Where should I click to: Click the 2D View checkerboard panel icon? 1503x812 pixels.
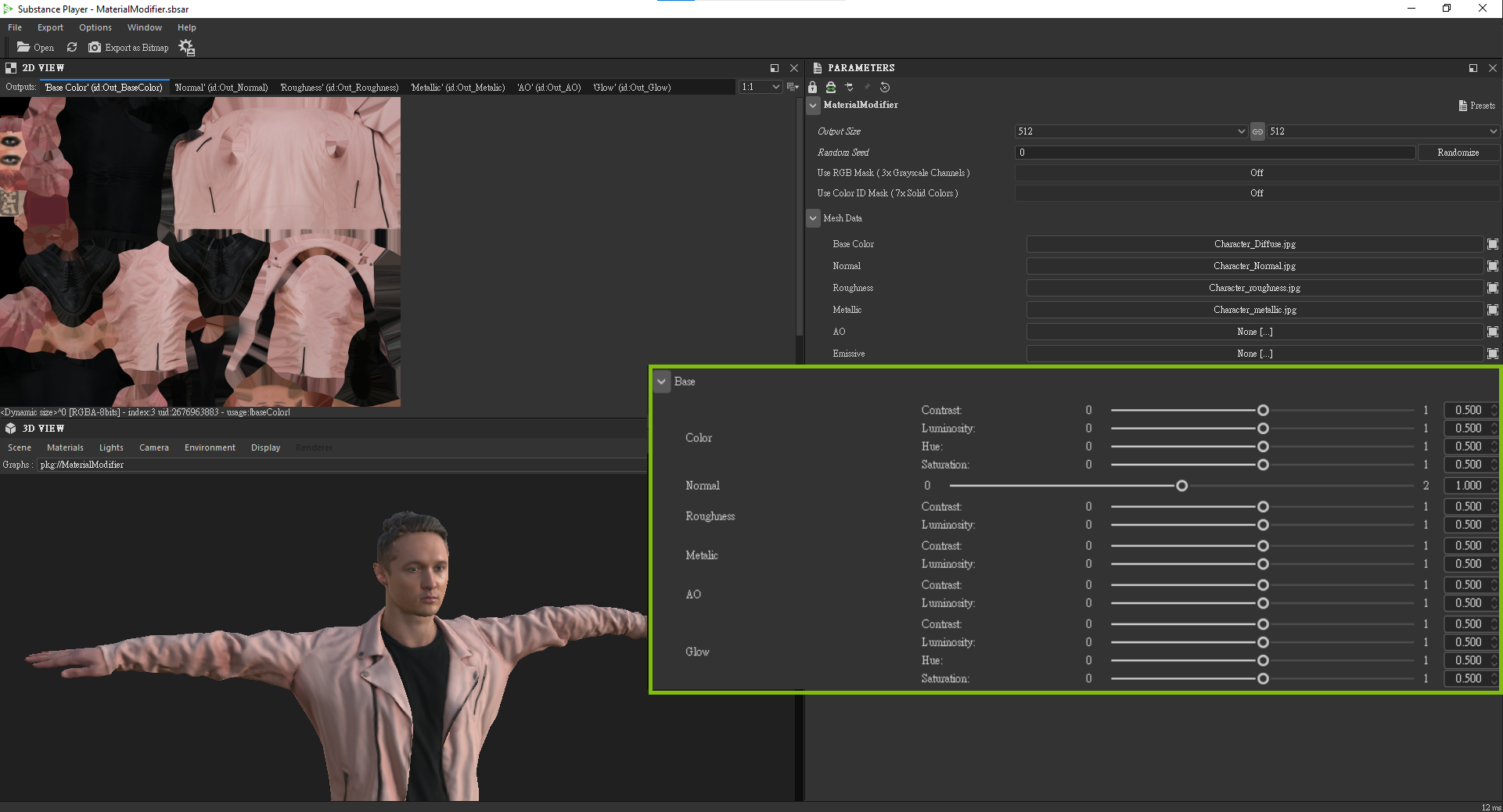11,68
